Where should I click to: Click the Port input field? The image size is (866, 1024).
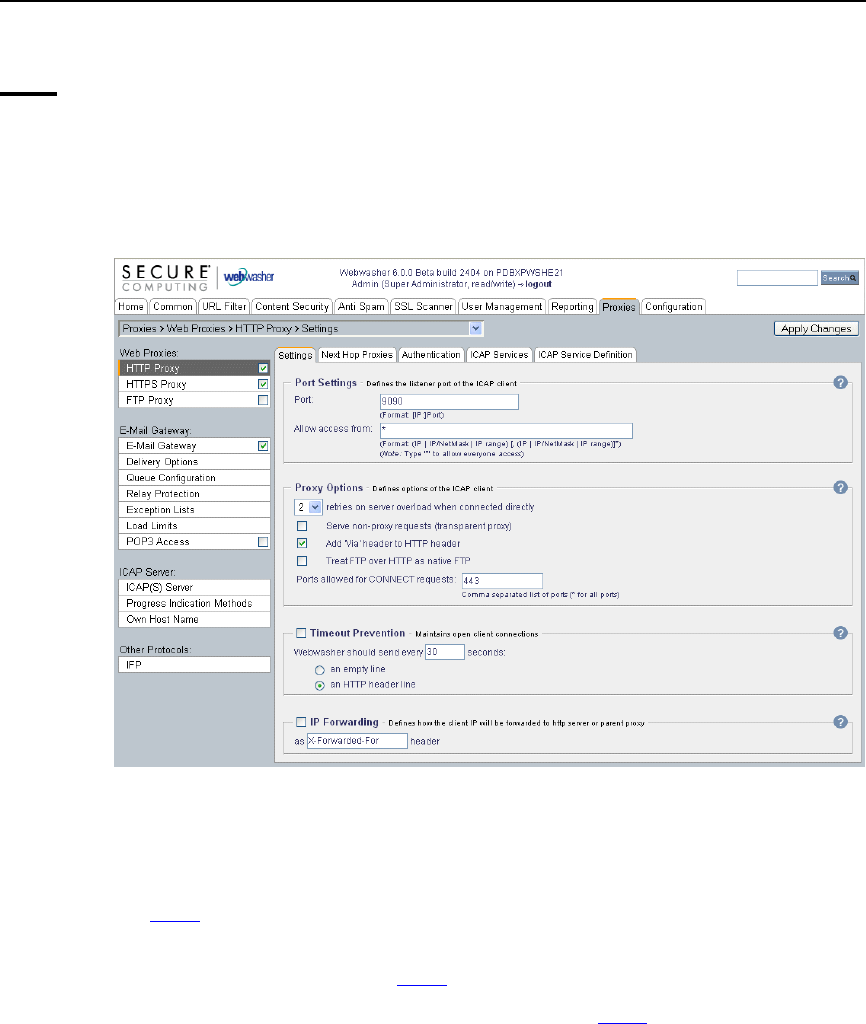tap(449, 402)
